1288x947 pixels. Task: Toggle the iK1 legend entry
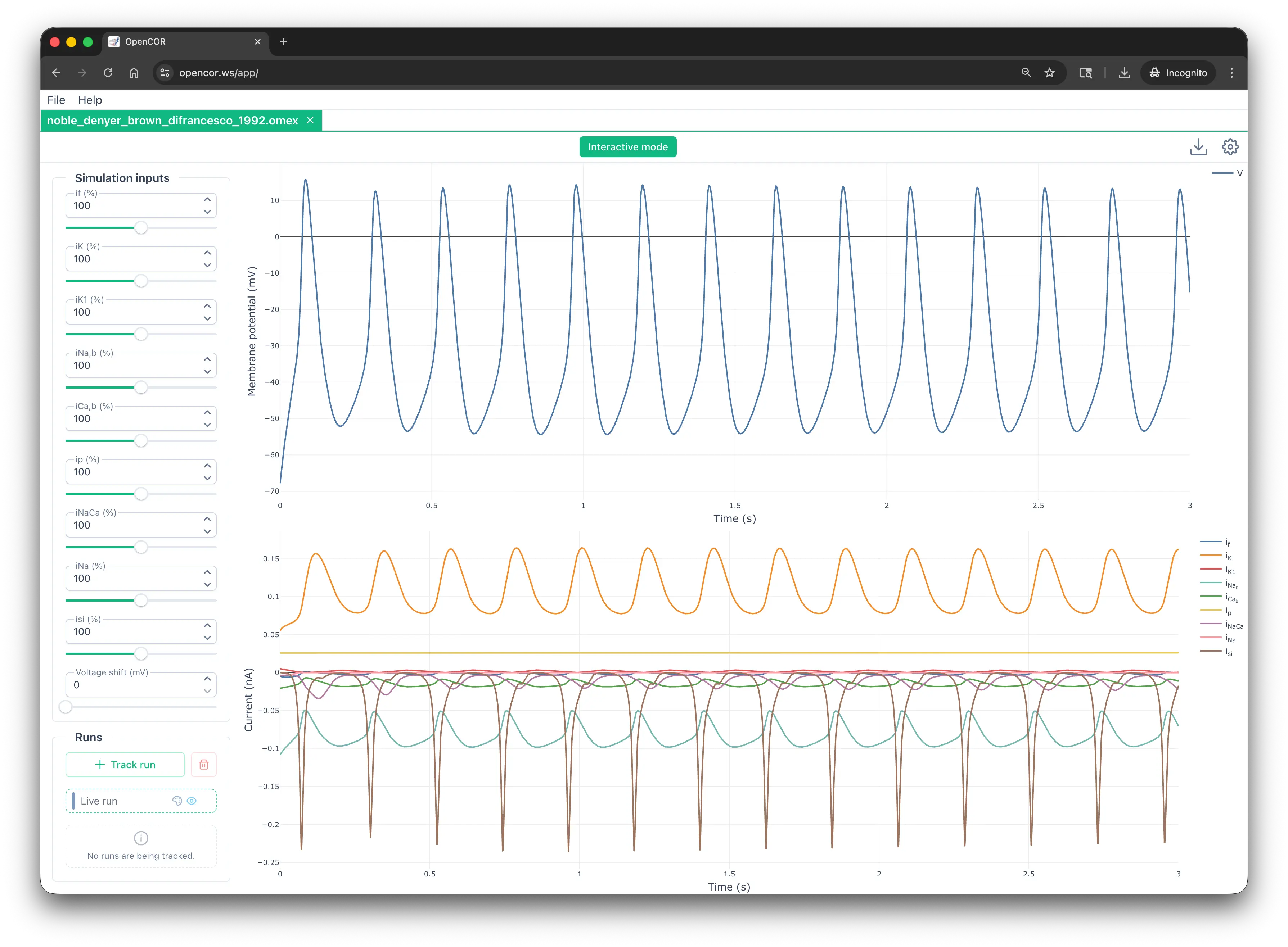click(x=1217, y=570)
